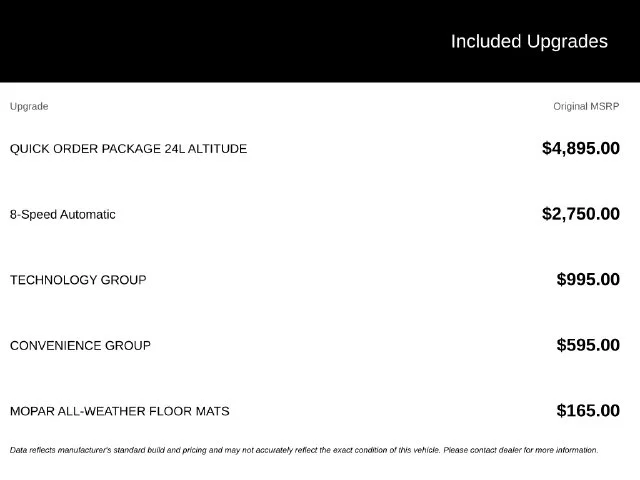Click the word MOPAR in last row
This screenshot has height=480, width=640.
[32, 411]
